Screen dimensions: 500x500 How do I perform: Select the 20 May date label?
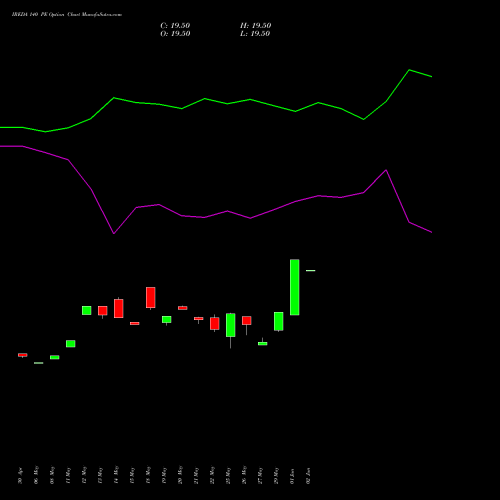coord(180,475)
